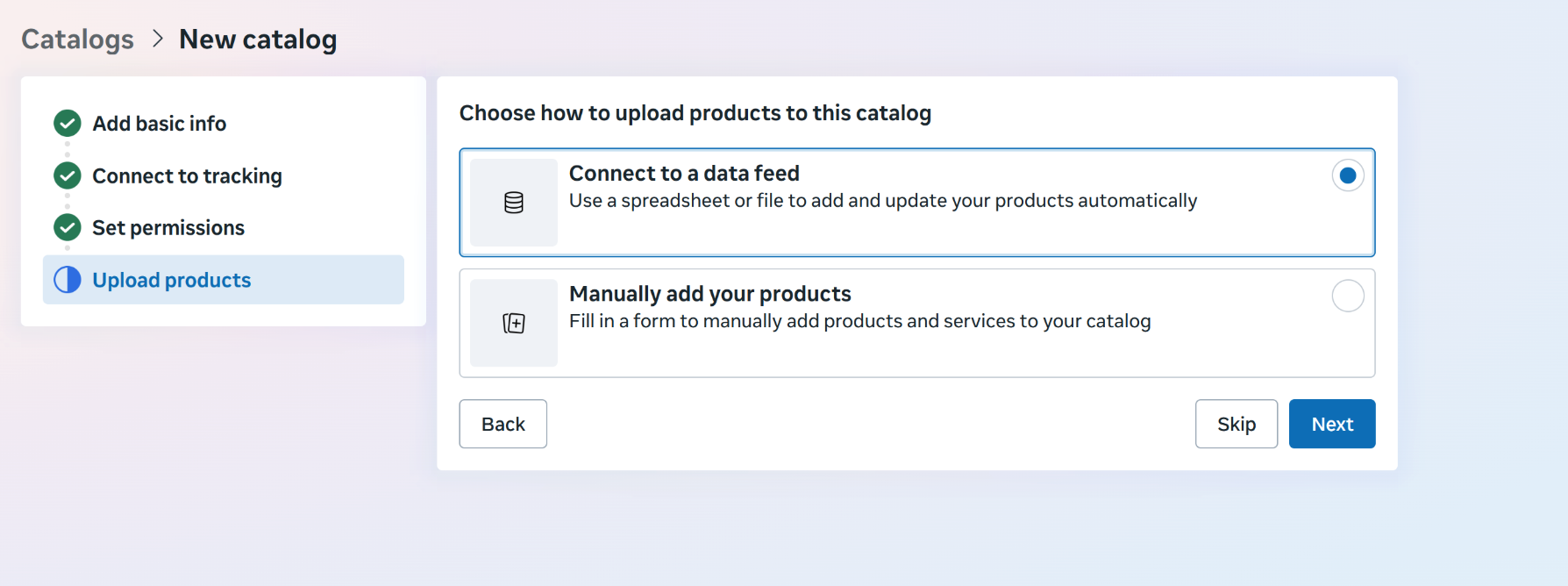This screenshot has width=1568, height=586.
Task: Click the Back button
Action: [x=503, y=424]
